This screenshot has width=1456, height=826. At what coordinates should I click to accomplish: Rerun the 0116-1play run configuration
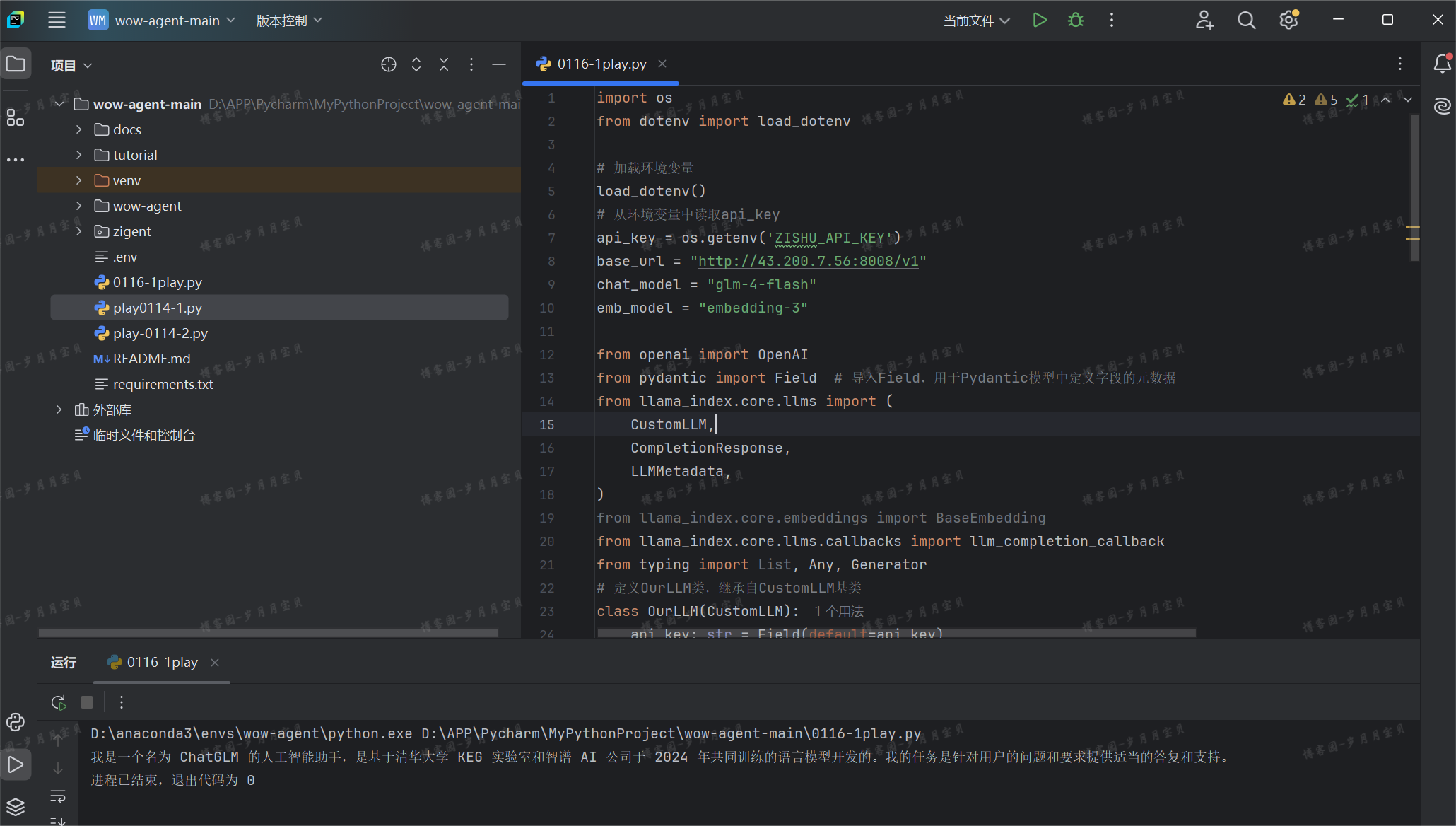point(59,702)
